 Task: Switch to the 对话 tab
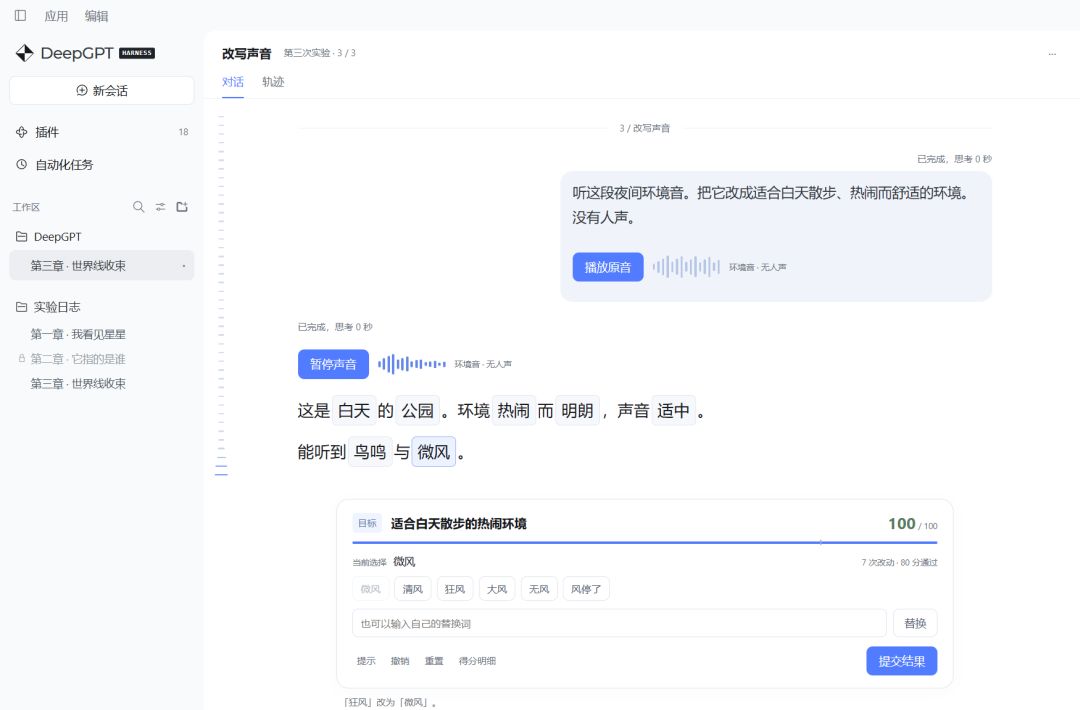[x=233, y=82]
